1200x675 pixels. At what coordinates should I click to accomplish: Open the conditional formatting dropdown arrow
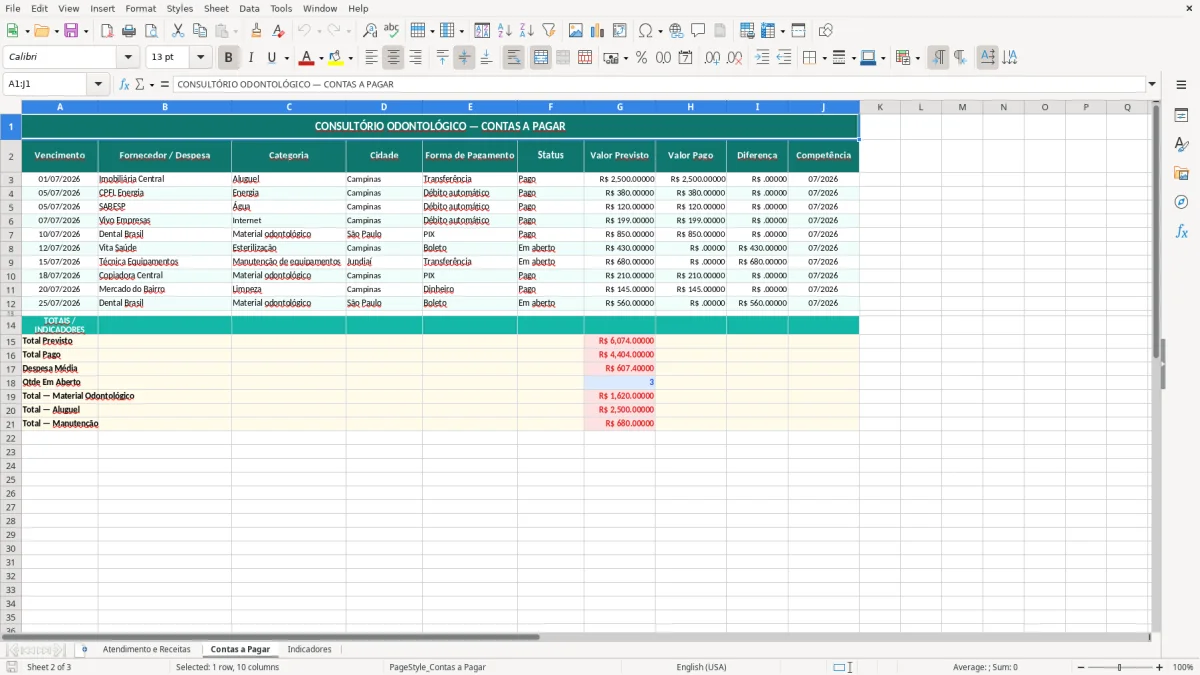point(917,58)
